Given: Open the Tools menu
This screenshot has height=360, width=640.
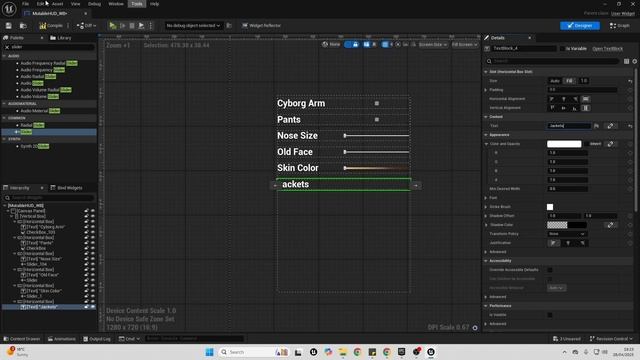Looking at the screenshot, I should point(137,4).
